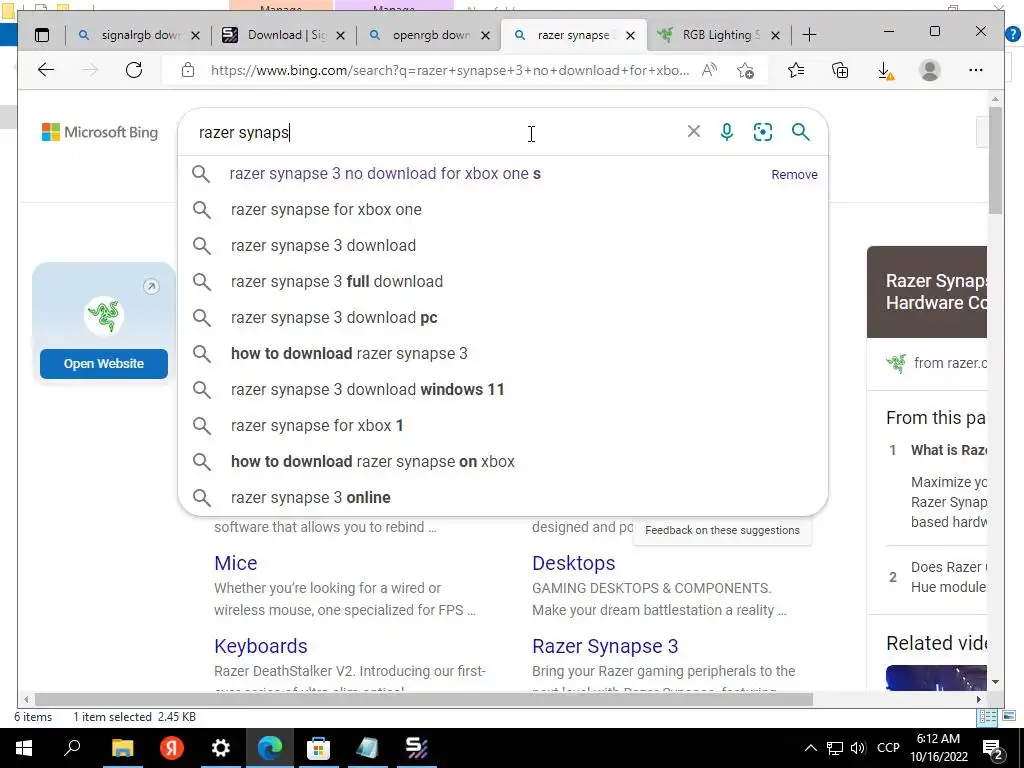The width and height of the screenshot is (1024, 768).
Task: Open SignalRGB app on taskbar
Action: (417, 748)
